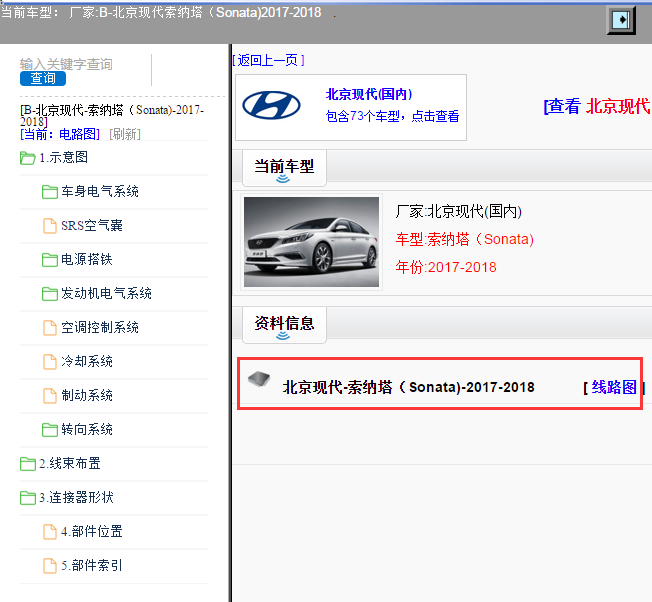Click 包含73个车型，点击查看 link

[392, 116]
